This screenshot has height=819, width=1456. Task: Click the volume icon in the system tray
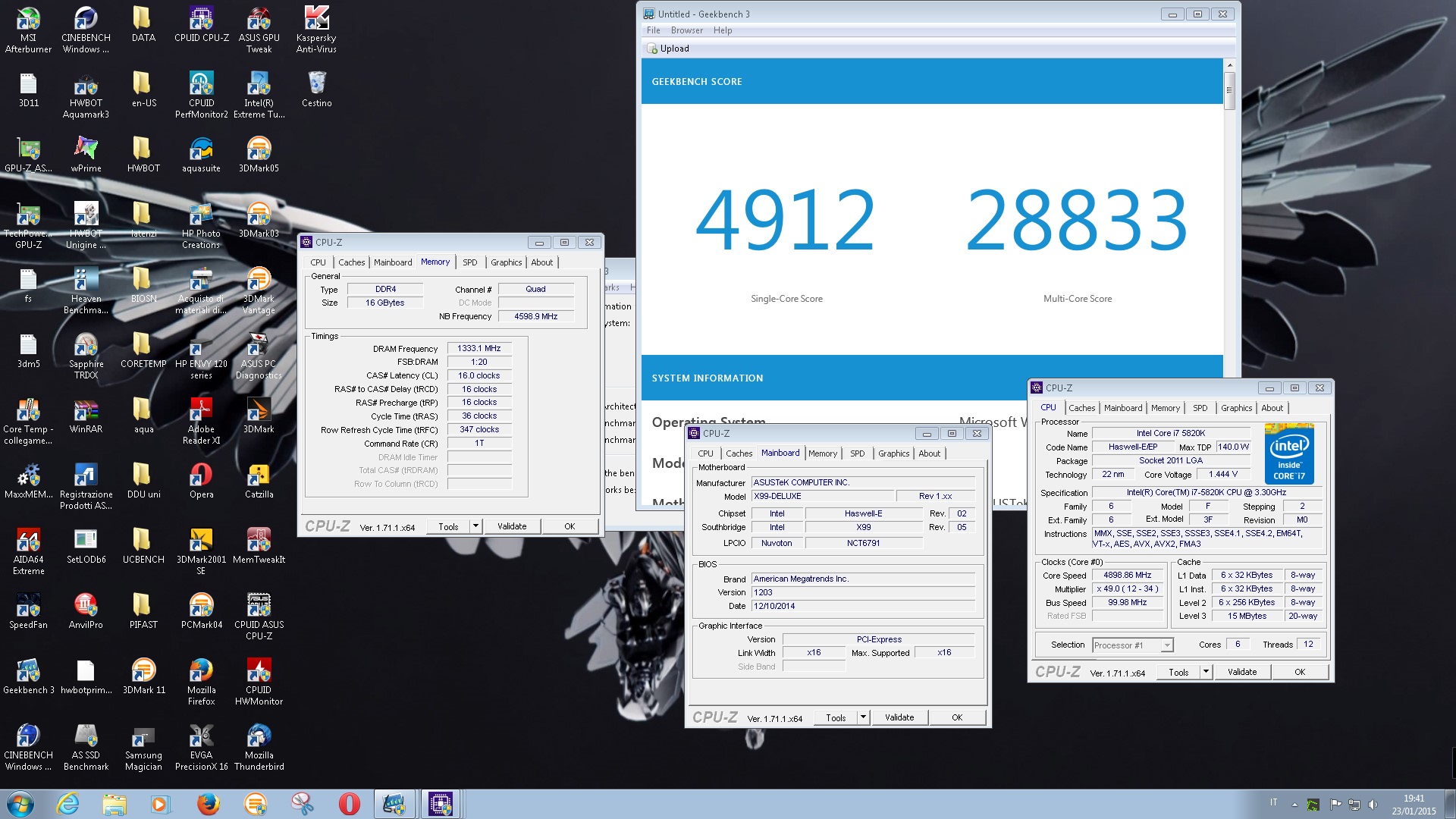coord(1373,805)
